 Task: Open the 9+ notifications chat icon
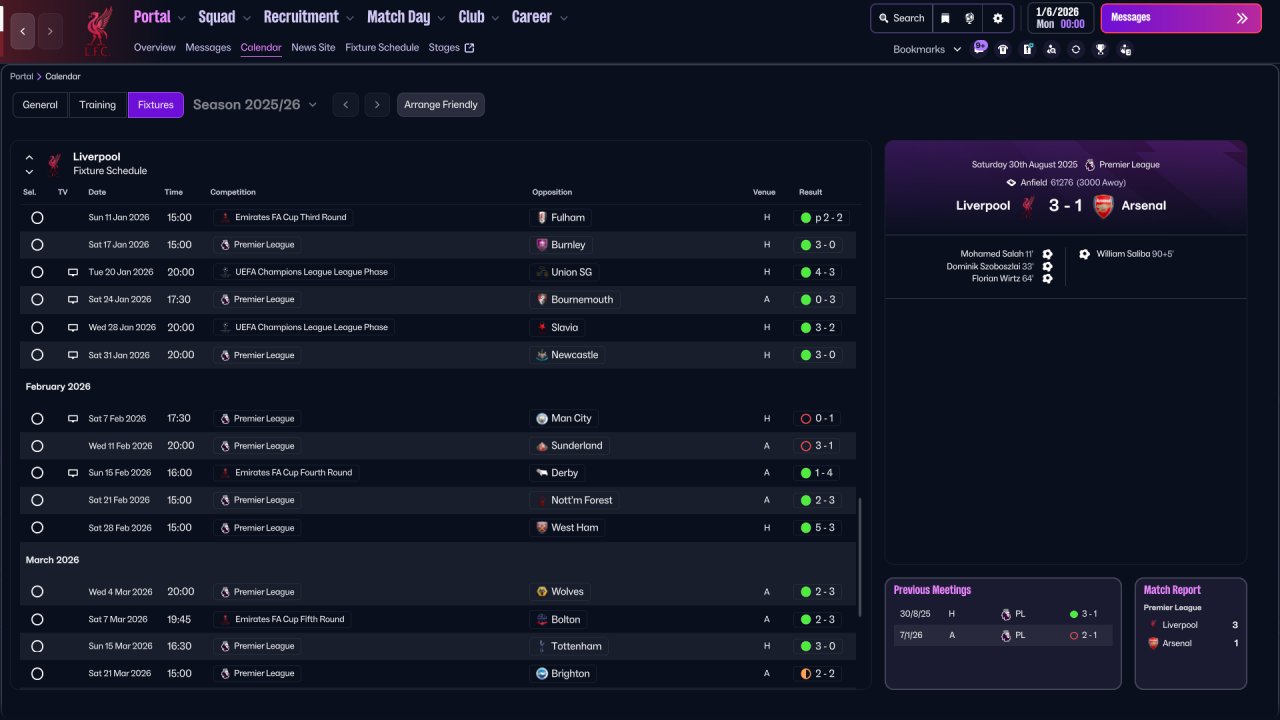click(x=979, y=48)
